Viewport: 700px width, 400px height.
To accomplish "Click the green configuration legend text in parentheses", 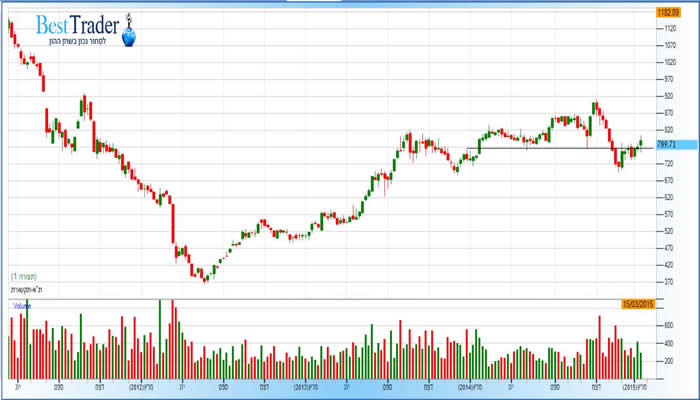I will click(25, 275).
